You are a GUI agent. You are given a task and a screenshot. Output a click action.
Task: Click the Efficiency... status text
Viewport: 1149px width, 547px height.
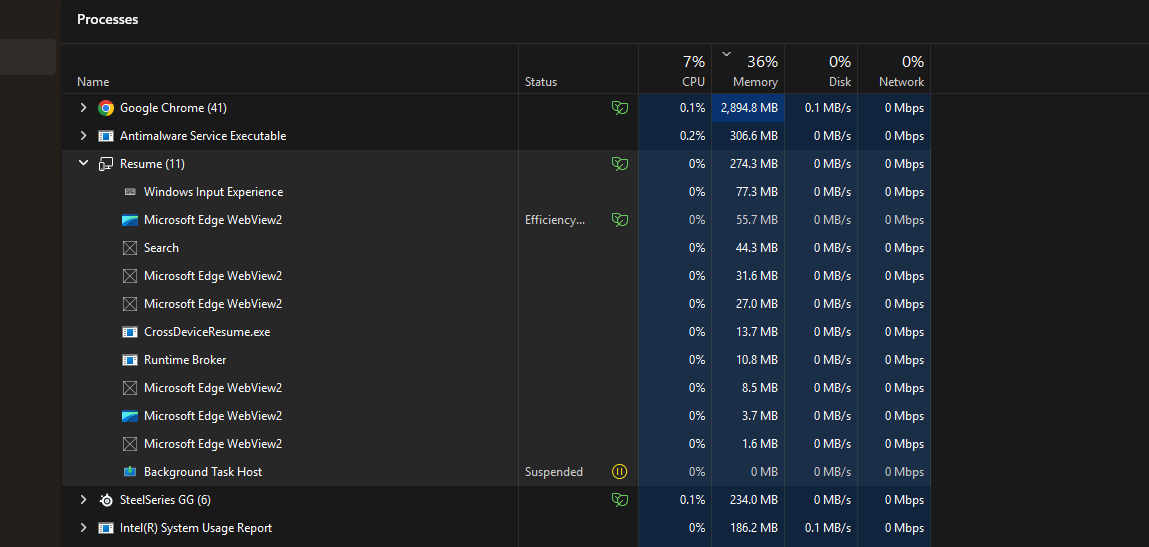pyautogui.click(x=555, y=220)
